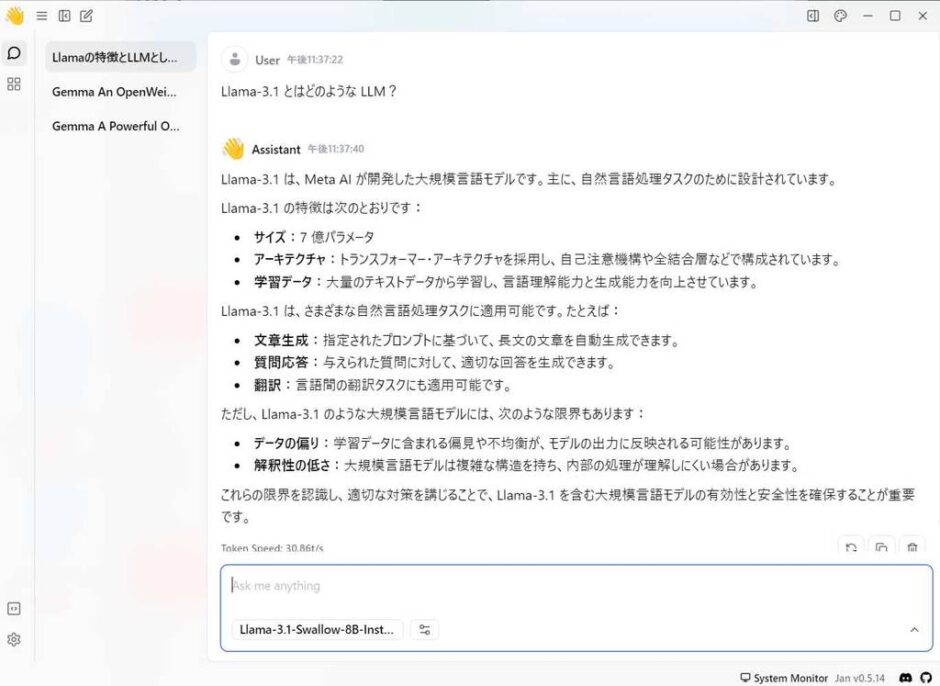Regenerate the assistant response
This screenshot has width=940, height=686.
[850, 548]
